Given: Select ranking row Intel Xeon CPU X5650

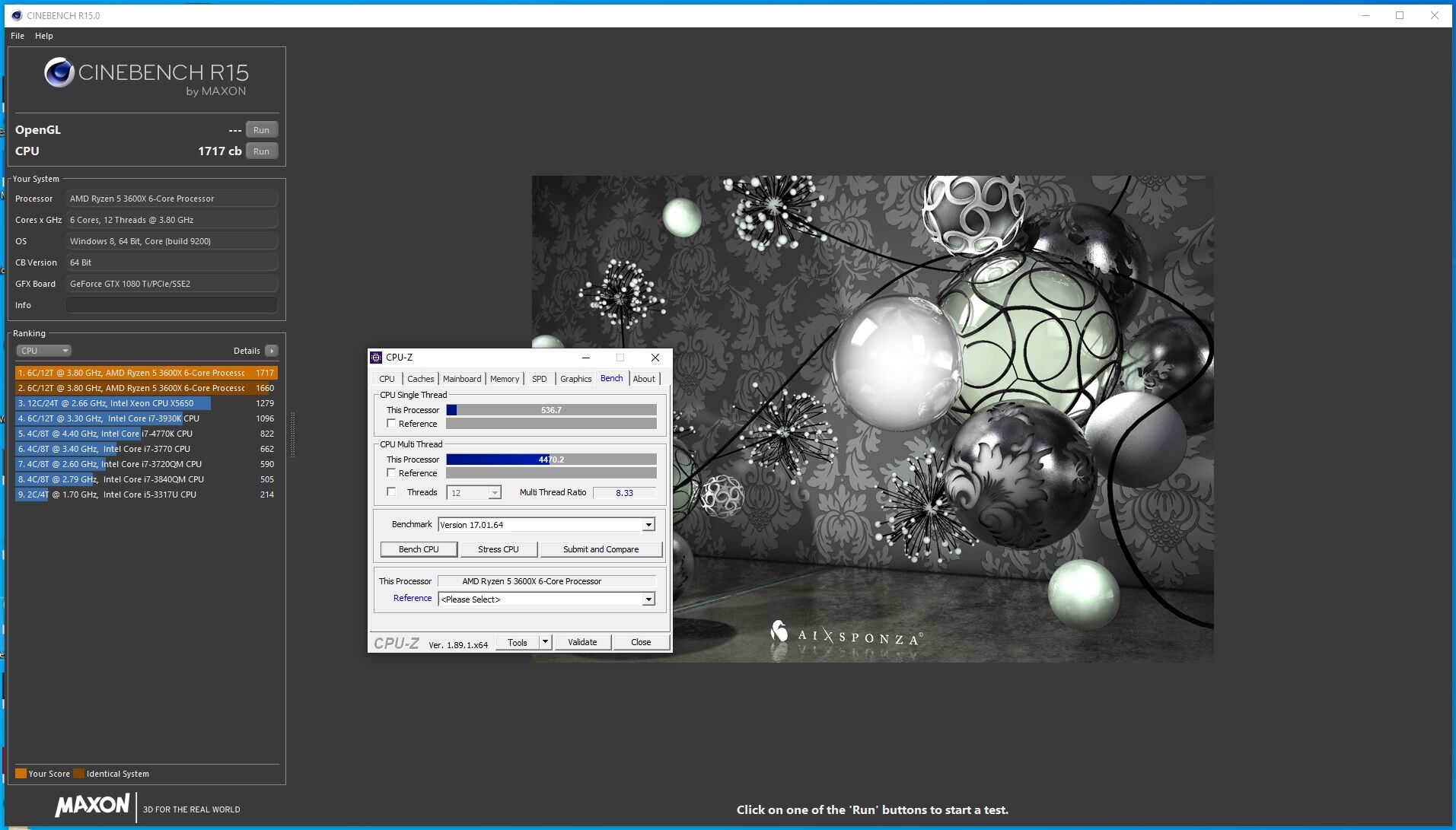Looking at the screenshot, I should (146, 403).
